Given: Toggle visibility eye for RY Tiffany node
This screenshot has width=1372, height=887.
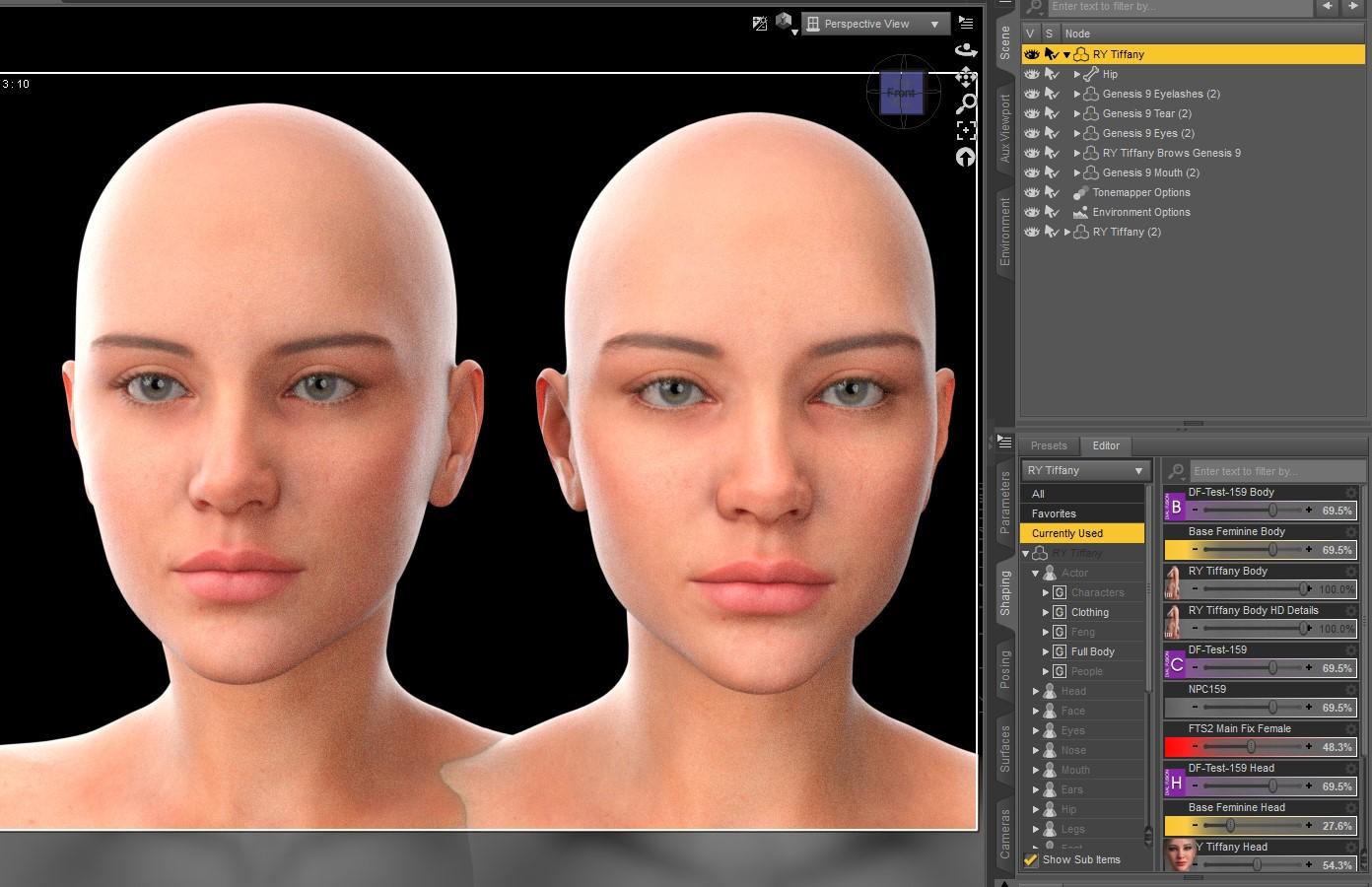Looking at the screenshot, I should (1032, 54).
